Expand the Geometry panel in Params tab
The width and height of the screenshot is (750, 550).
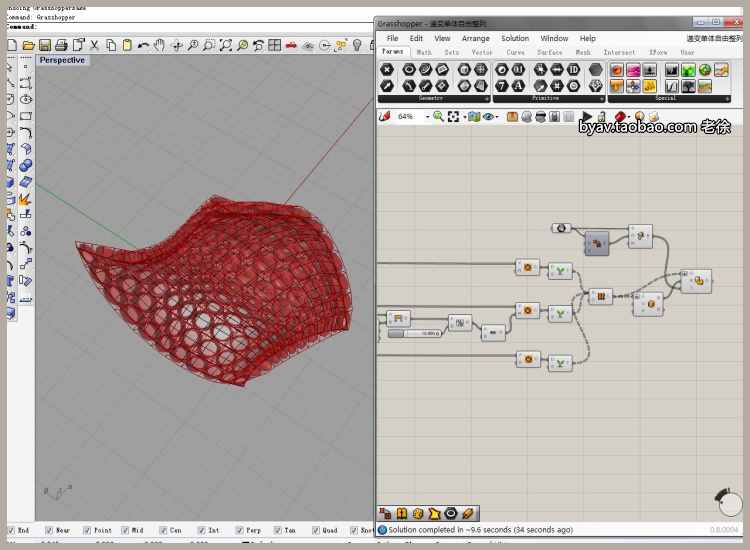coord(487,98)
